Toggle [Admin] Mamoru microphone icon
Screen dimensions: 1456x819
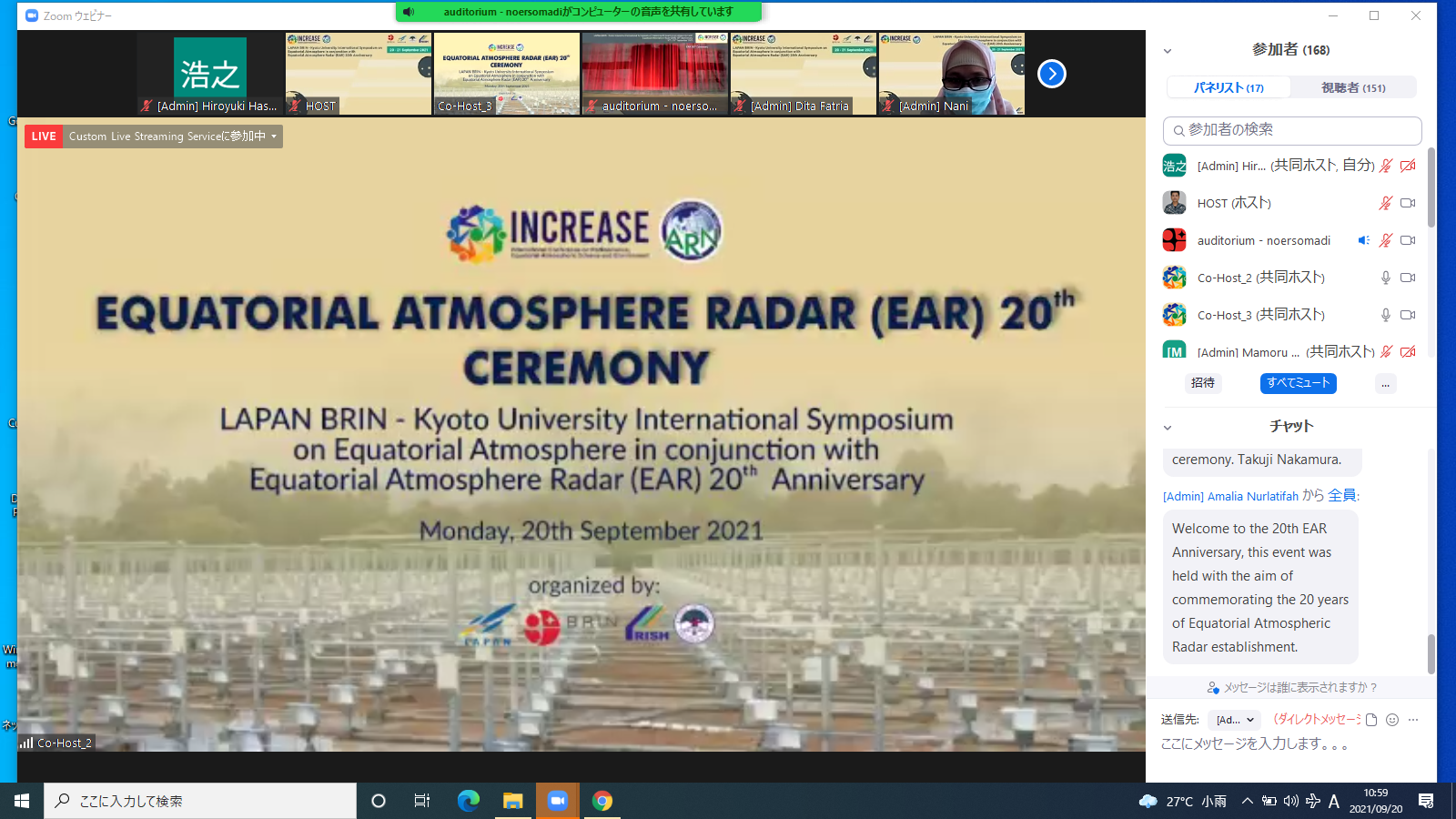(1385, 351)
